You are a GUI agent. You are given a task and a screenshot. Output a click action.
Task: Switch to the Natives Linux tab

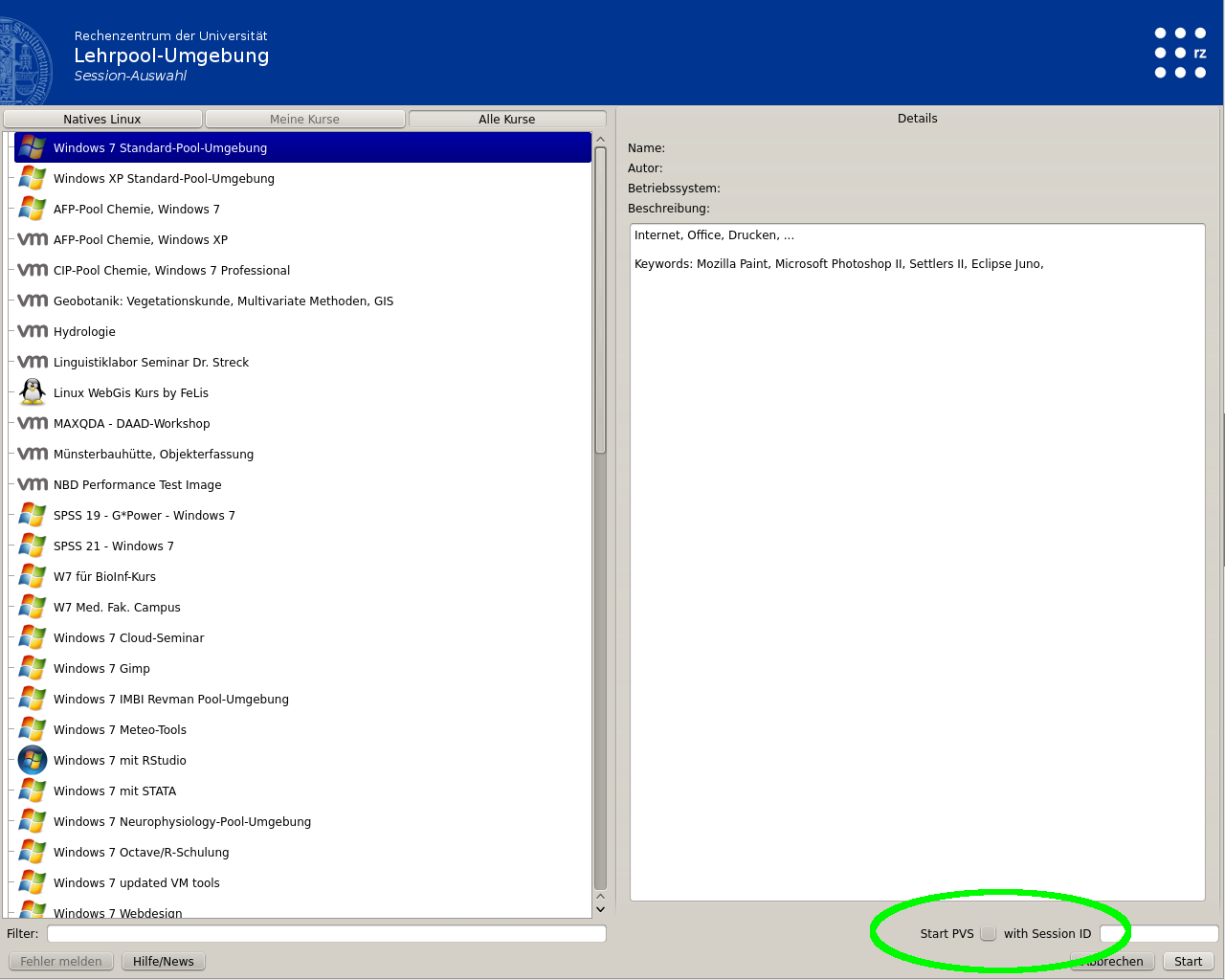pyautogui.click(x=102, y=120)
